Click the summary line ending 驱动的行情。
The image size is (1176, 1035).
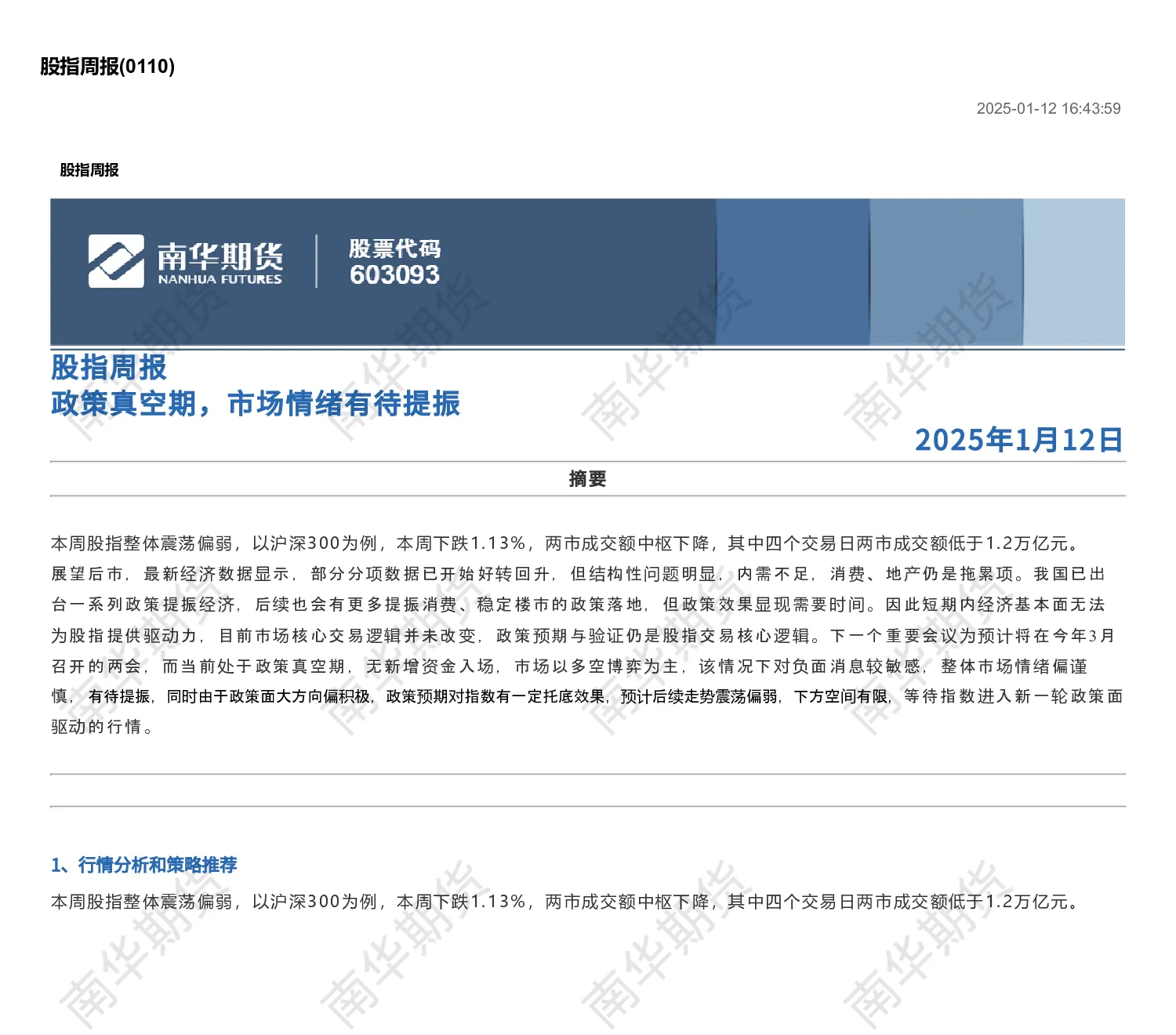pyautogui.click(x=103, y=727)
